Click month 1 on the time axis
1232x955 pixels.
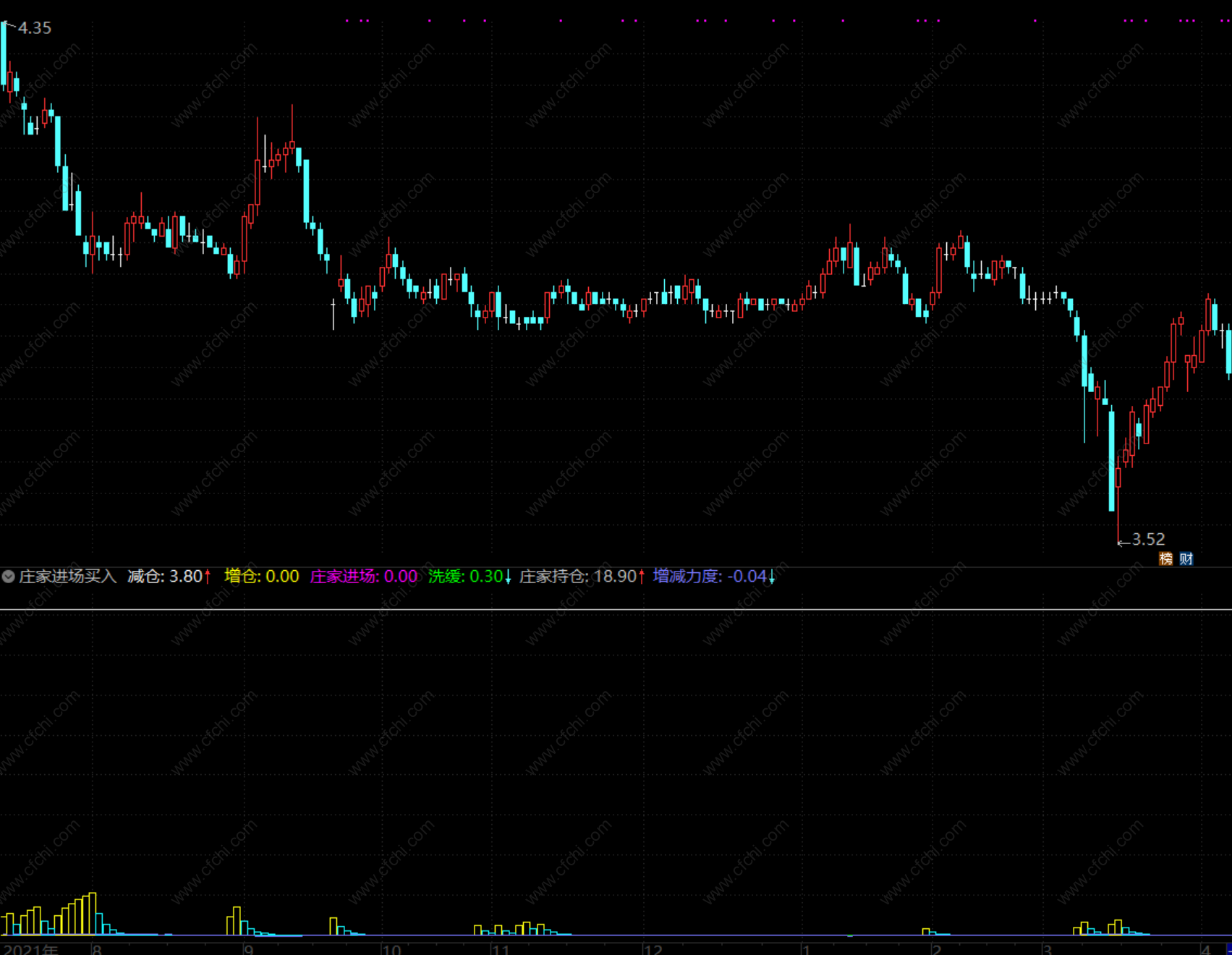point(806,949)
